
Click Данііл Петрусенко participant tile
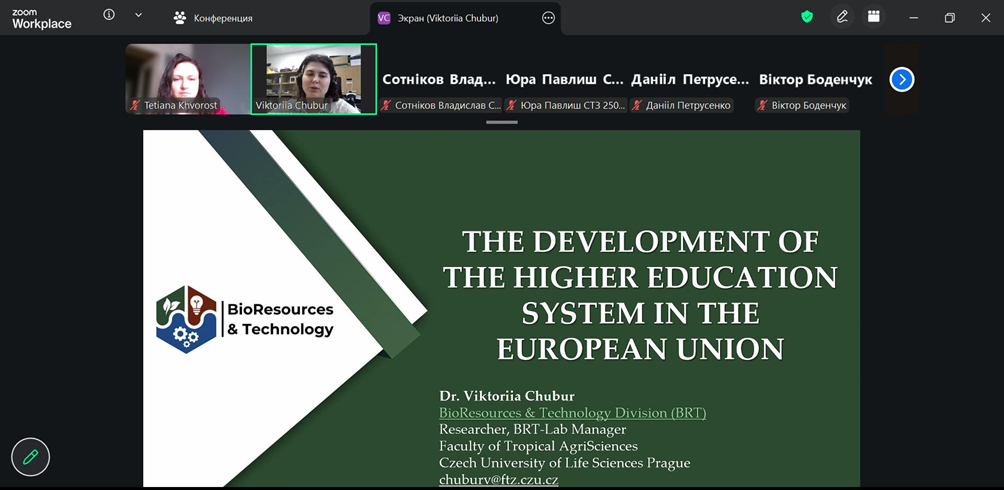point(690,80)
